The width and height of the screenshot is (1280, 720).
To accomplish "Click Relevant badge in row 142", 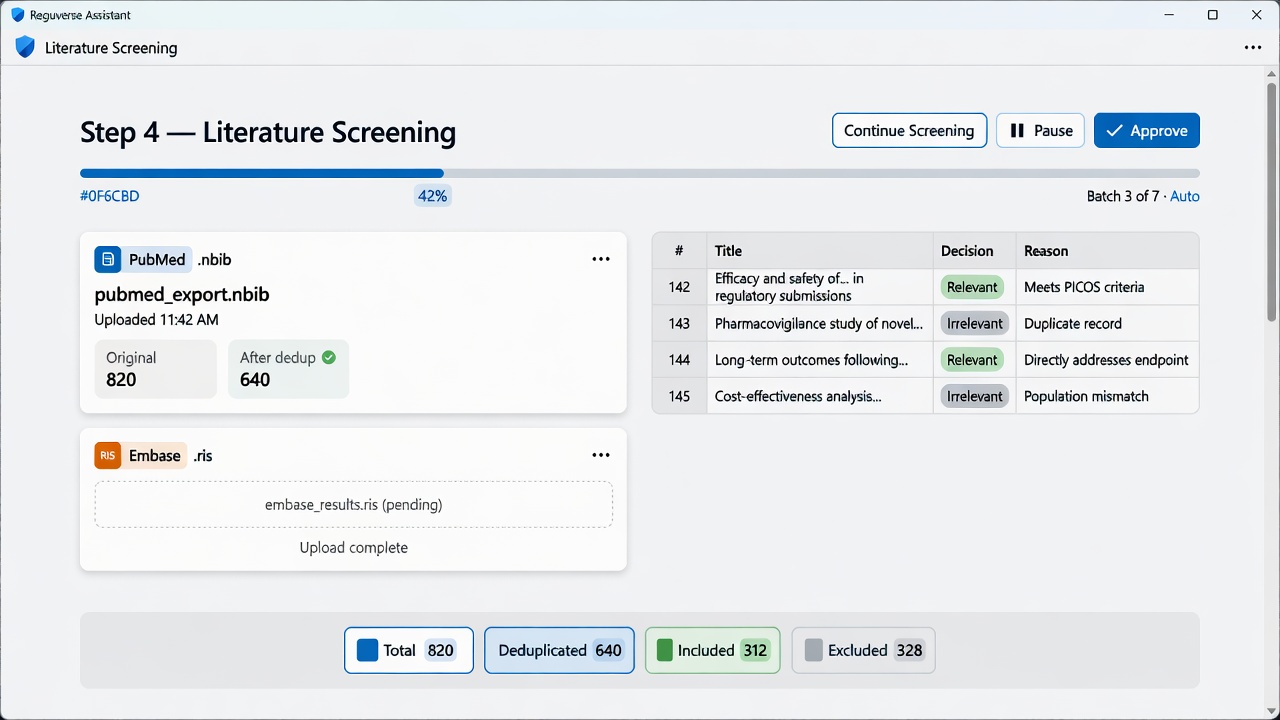I will [x=972, y=287].
